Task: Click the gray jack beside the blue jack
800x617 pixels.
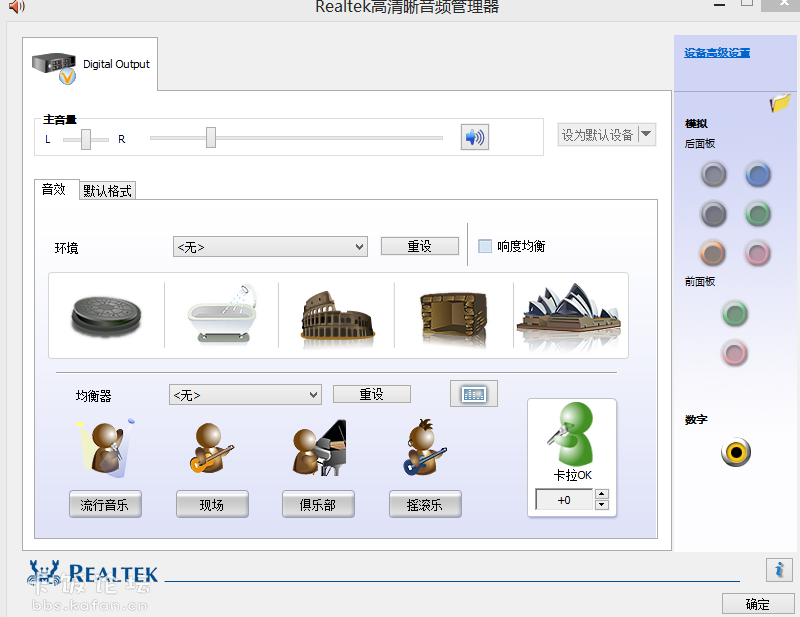Action: [x=714, y=175]
